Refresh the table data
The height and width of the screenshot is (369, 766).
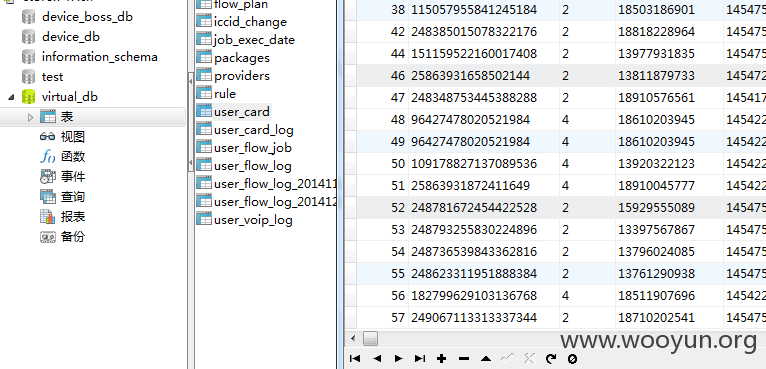click(551, 359)
